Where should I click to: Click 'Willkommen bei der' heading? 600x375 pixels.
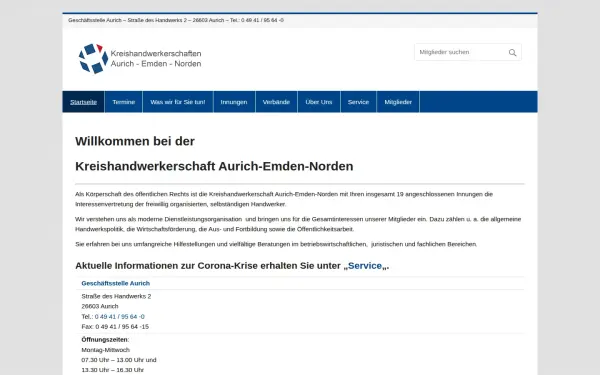(x=135, y=141)
